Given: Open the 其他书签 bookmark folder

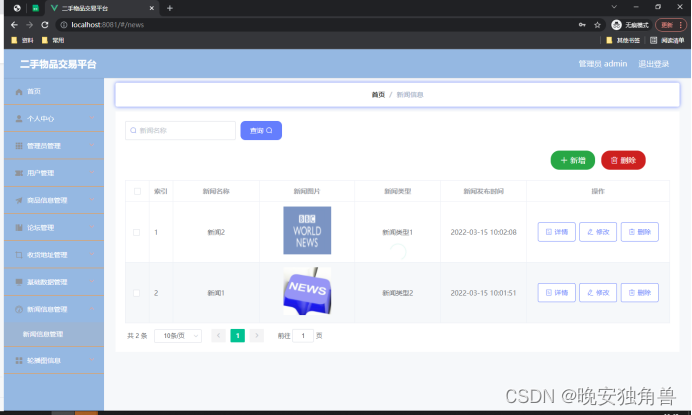Looking at the screenshot, I should click(623, 40).
